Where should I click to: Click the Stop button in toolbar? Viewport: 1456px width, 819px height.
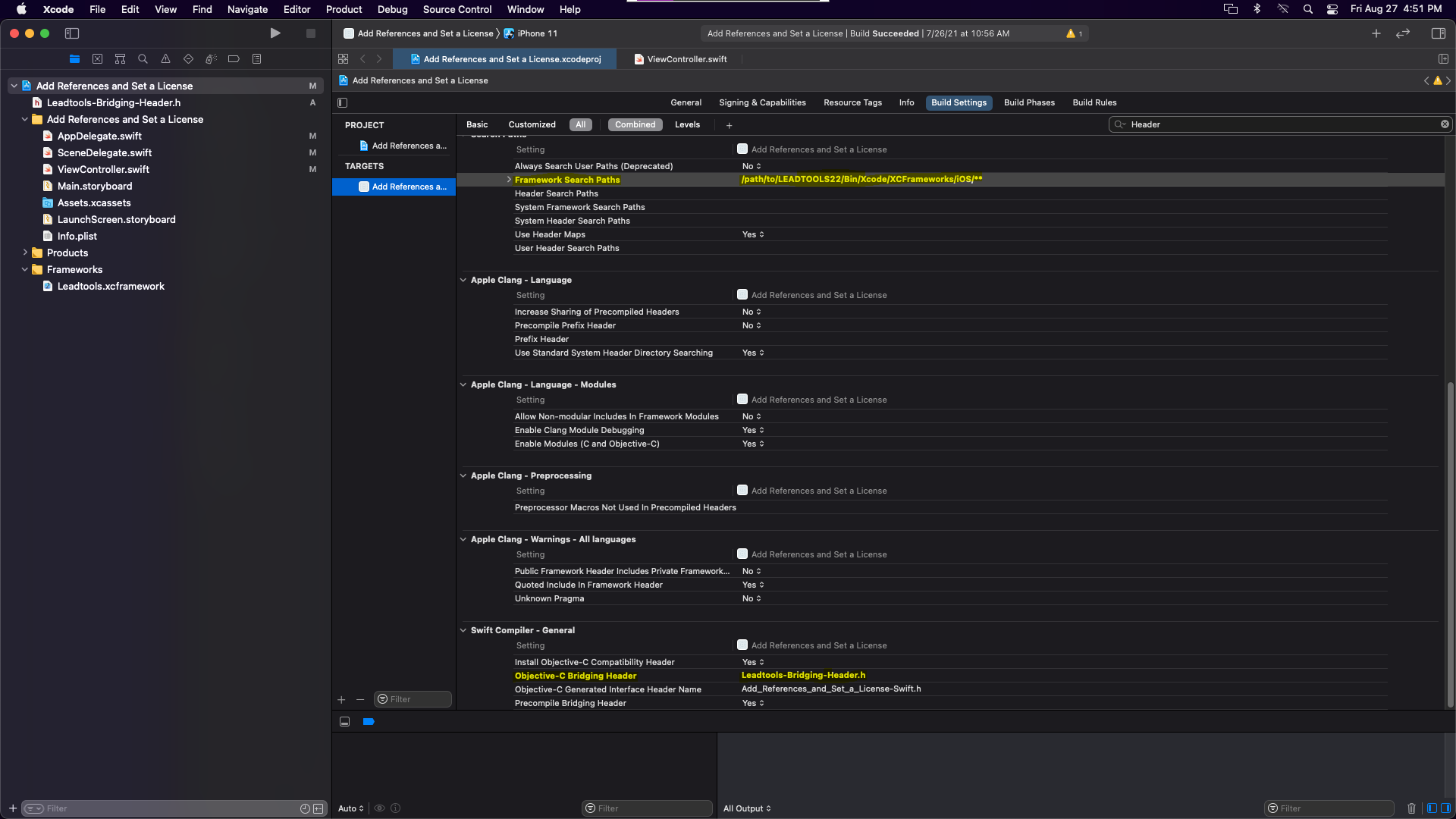(310, 33)
